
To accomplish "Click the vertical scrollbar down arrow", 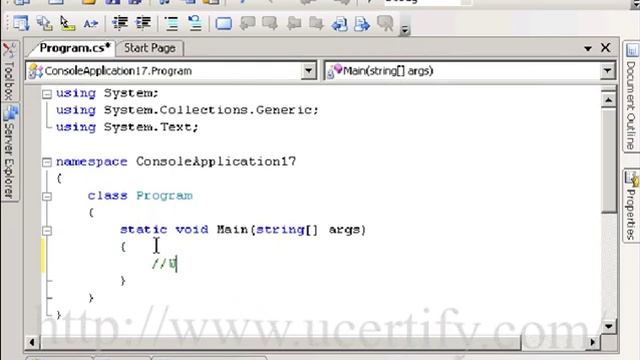I will pos(609,326).
